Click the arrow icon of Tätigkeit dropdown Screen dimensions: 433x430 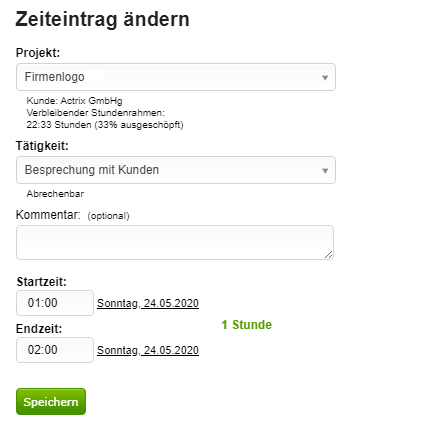(x=325, y=171)
